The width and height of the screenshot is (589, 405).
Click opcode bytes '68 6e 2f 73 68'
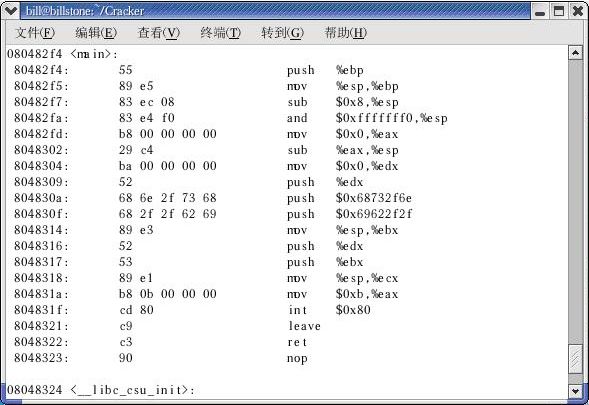(x=168, y=198)
